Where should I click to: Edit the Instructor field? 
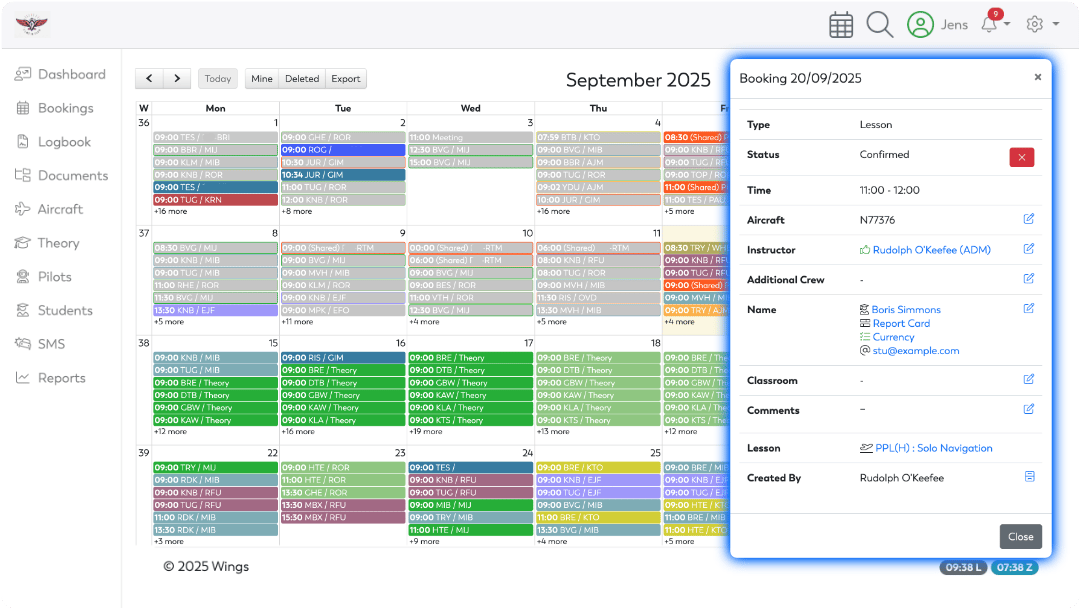pyautogui.click(x=1029, y=249)
